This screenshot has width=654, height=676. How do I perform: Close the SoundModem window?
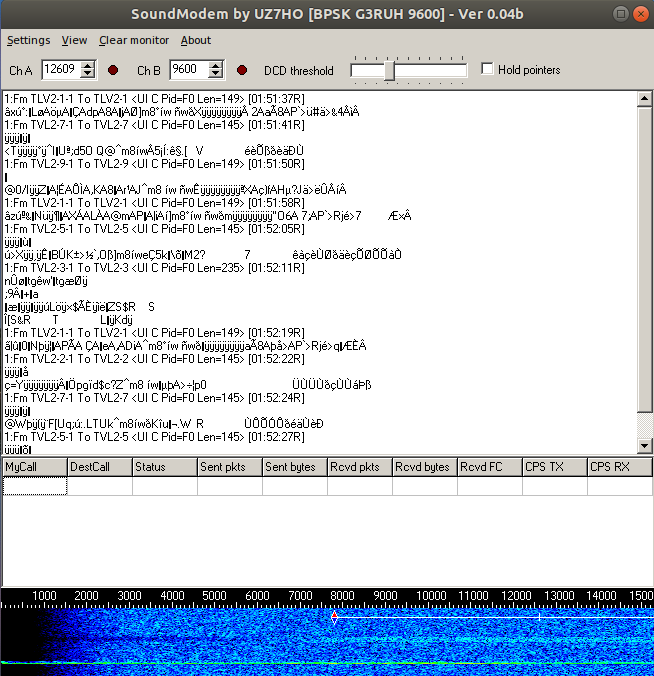641,14
